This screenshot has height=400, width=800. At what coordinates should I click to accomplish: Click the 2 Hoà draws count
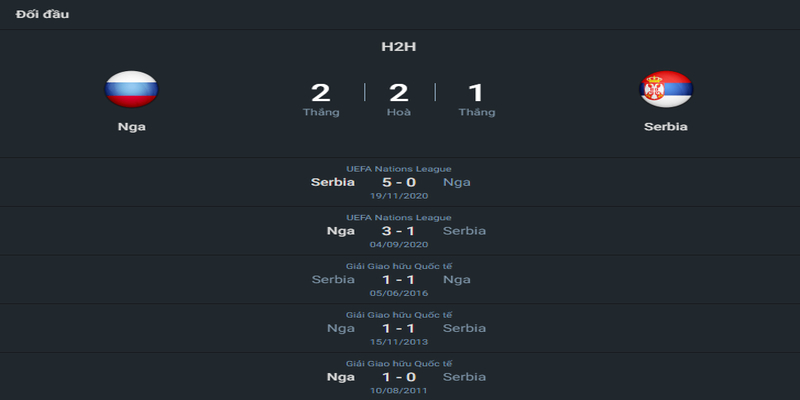pyautogui.click(x=399, y=99)
